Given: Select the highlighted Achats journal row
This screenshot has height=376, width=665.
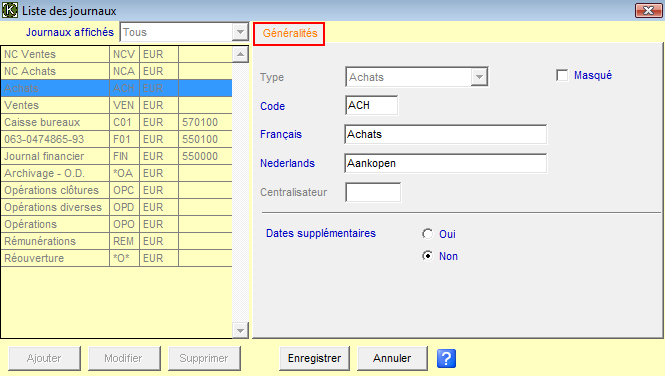Looking at the screenshot, I should point(116,88).
